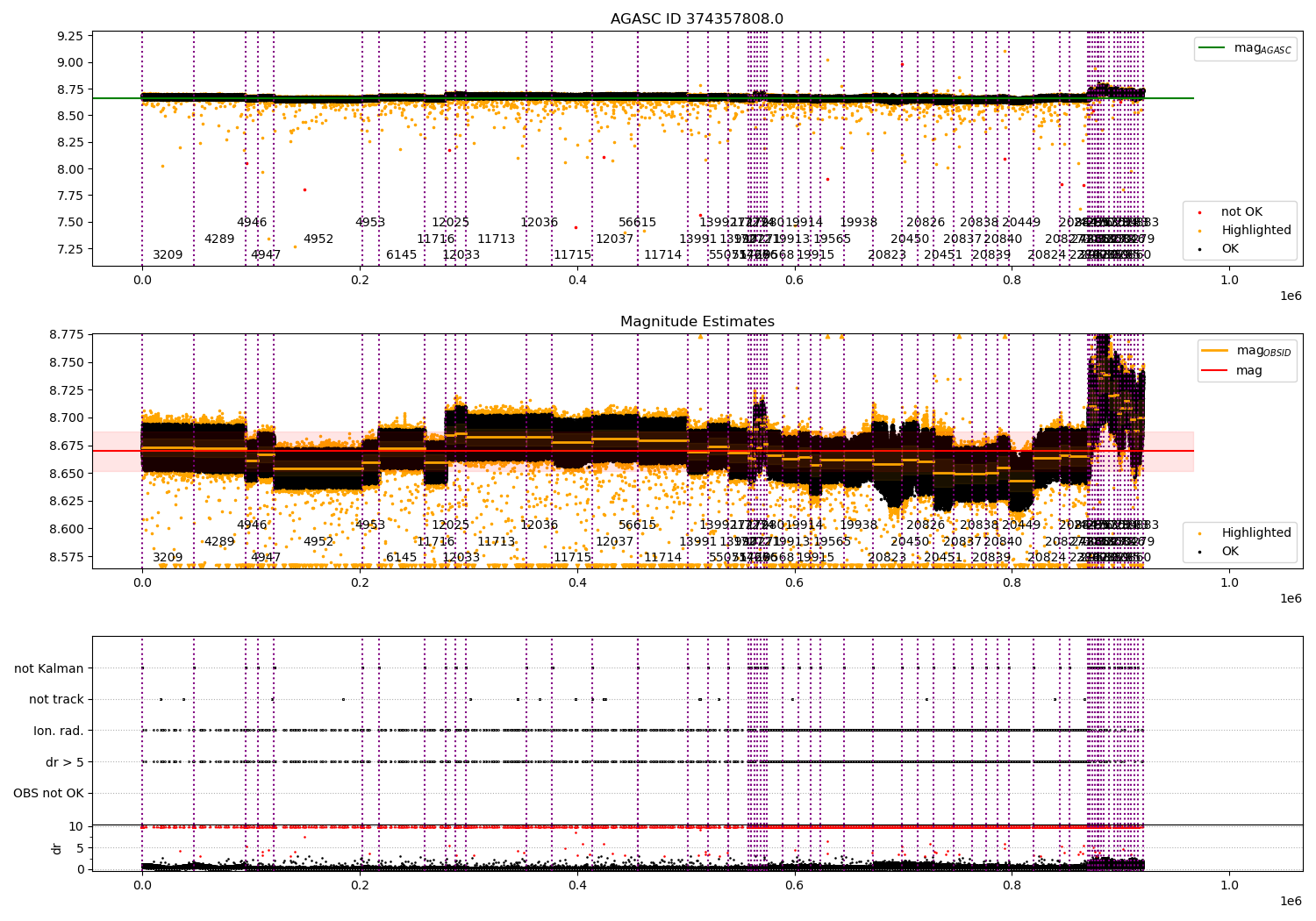Click the 'Ion. rad.' axis label
Image resolution: width=1316 pixels, height=921 pixels.
point(59,731)
